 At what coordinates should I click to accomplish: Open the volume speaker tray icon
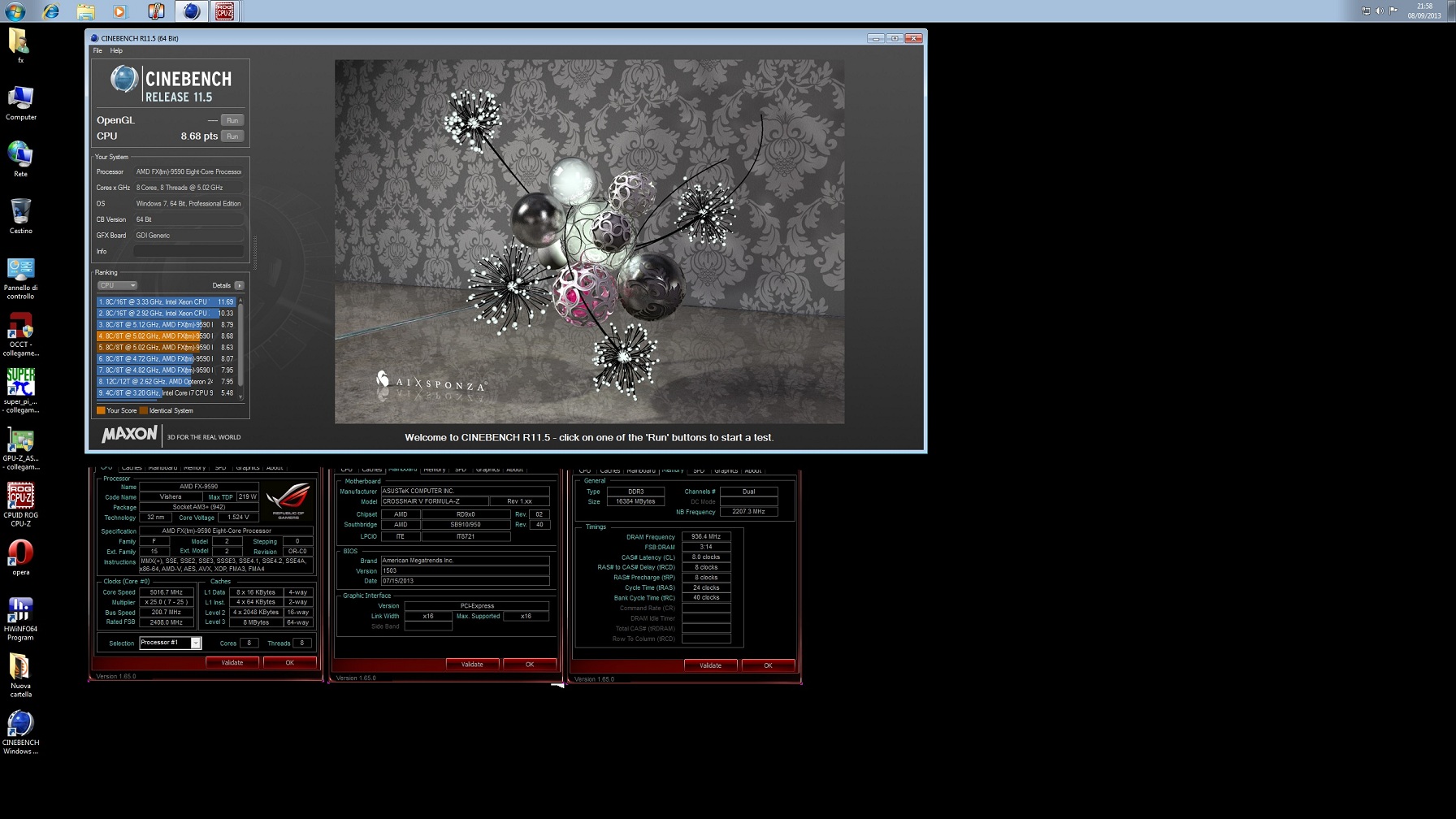pyautogui.click(x=1379, y=11)
